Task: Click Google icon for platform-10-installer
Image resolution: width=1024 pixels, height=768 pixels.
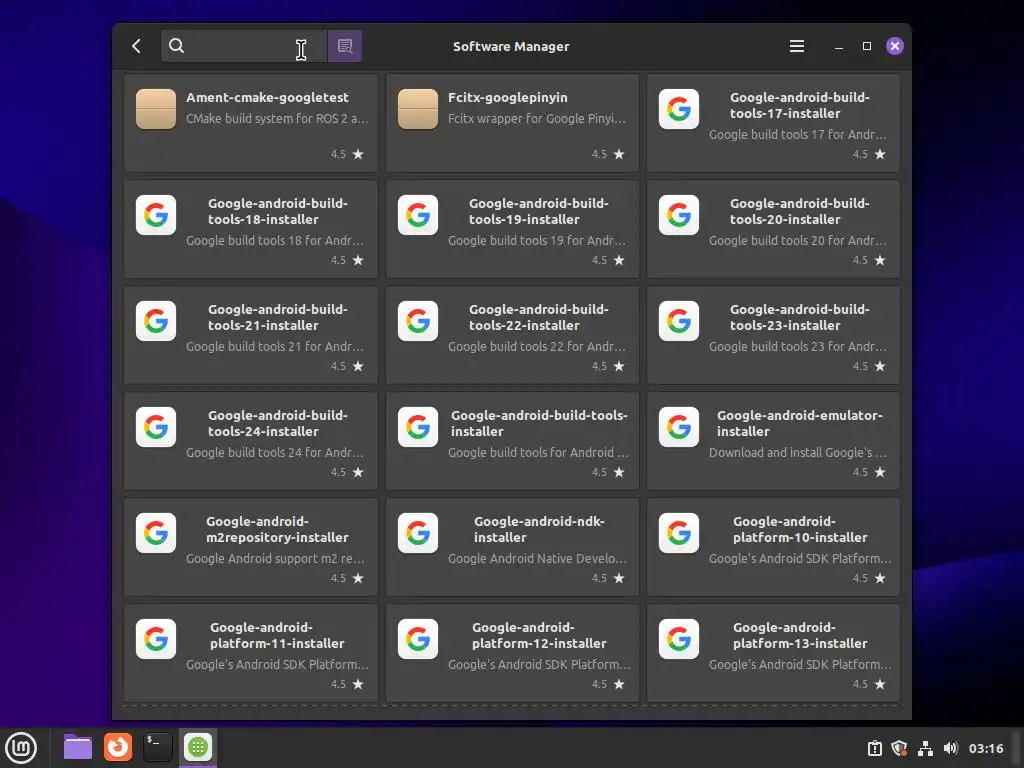Action: pyautogui.click(x=679, y=533)
